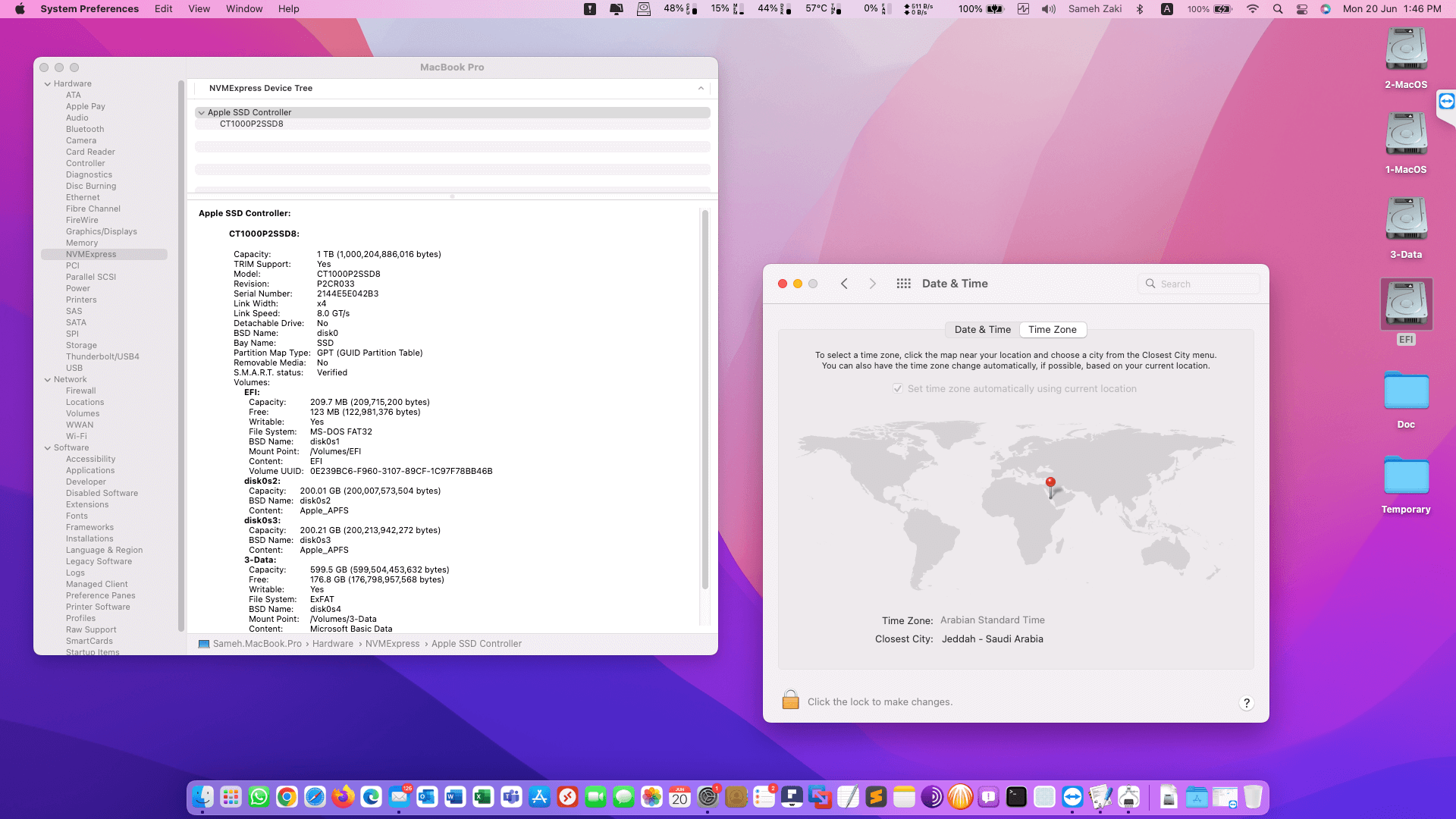Open the Edit menu

(164, 9)
